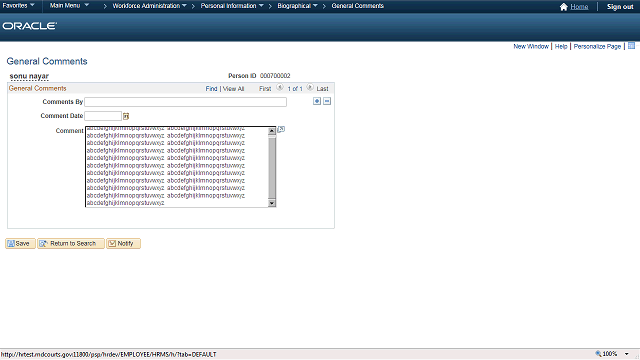Image resolution: width=640 pixels, height=360 pixels.
Task: Click the Person ID value 000700002
Action: click(275, 76)
